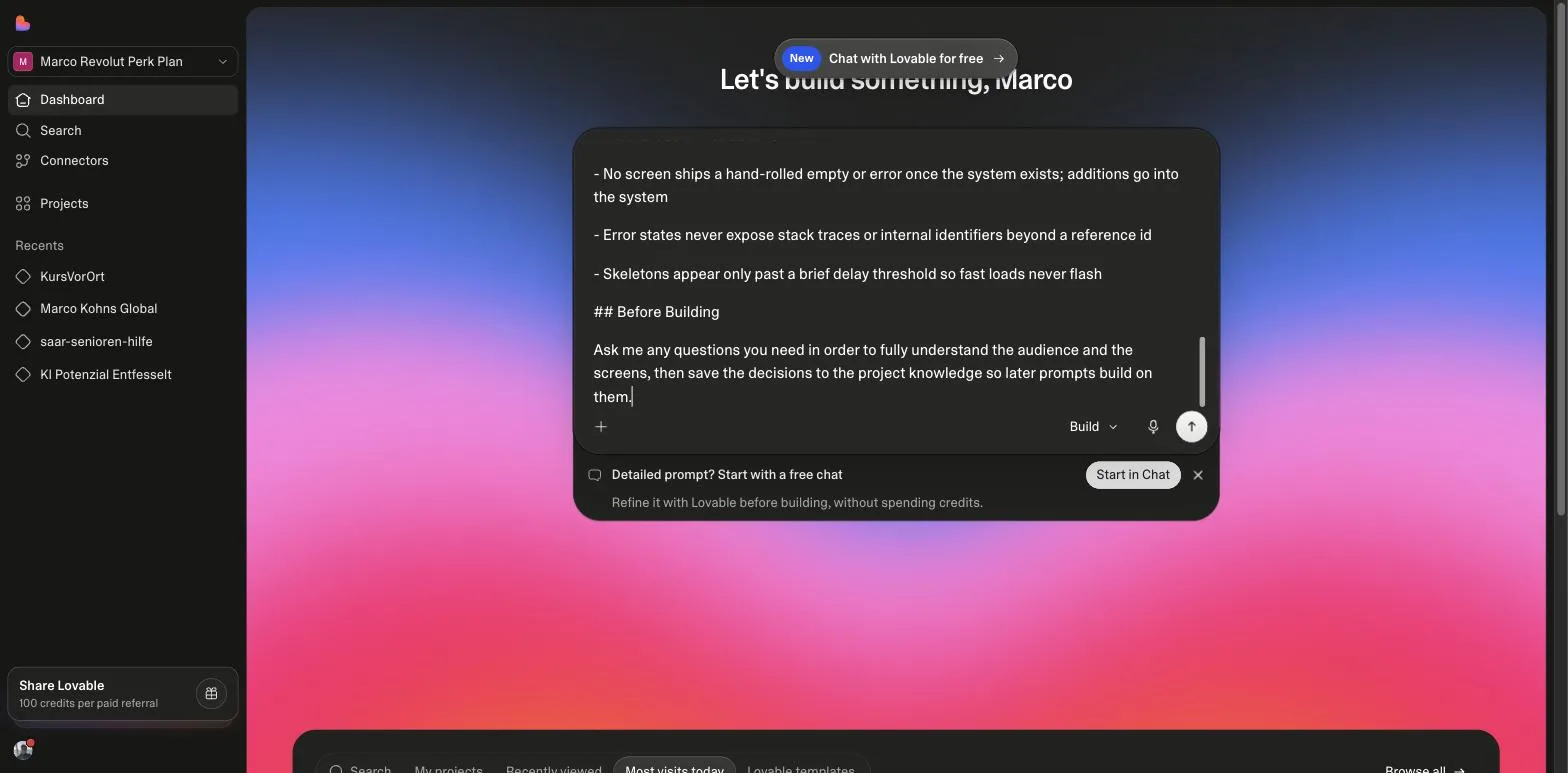Click into the prompt text at 'Ask me any questions'

click(x=662, y=350)
